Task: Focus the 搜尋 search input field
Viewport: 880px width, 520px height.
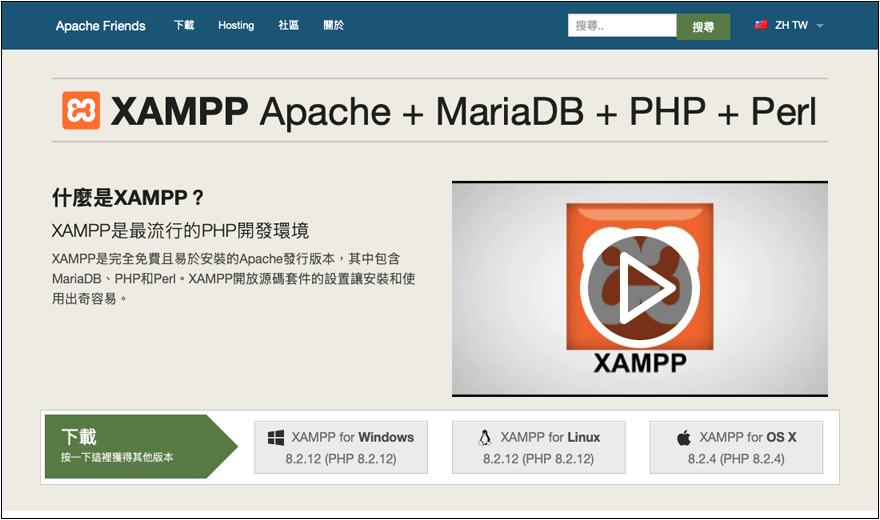Action: [x=622, y=26]
